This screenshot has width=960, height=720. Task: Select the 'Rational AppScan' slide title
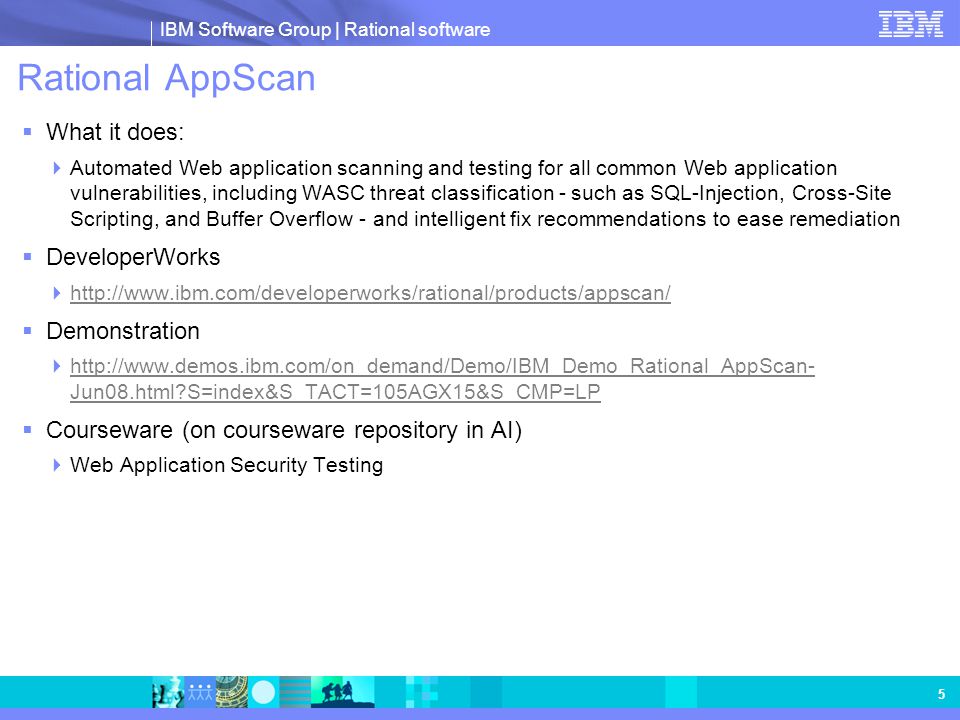point(166,78)
